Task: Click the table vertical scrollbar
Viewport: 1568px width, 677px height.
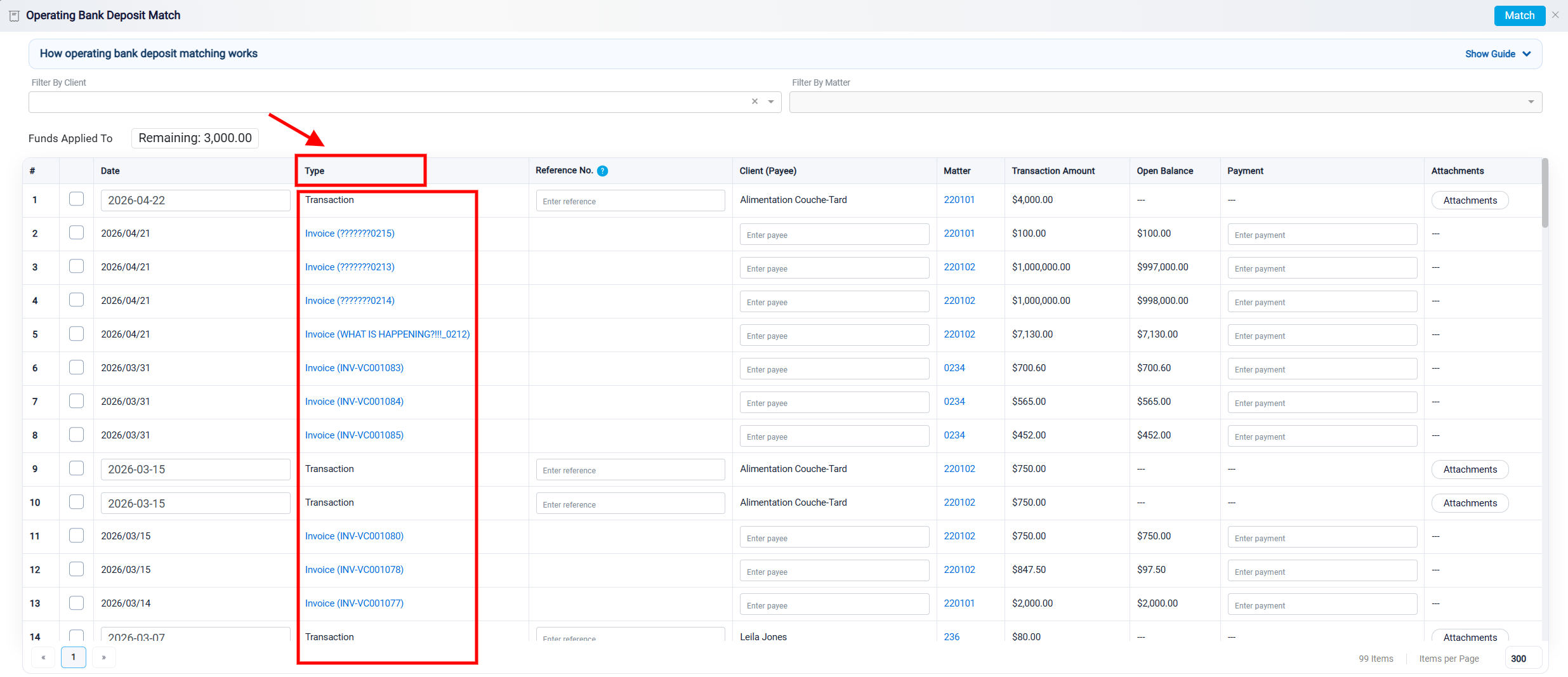Action: pos(1545,194)
